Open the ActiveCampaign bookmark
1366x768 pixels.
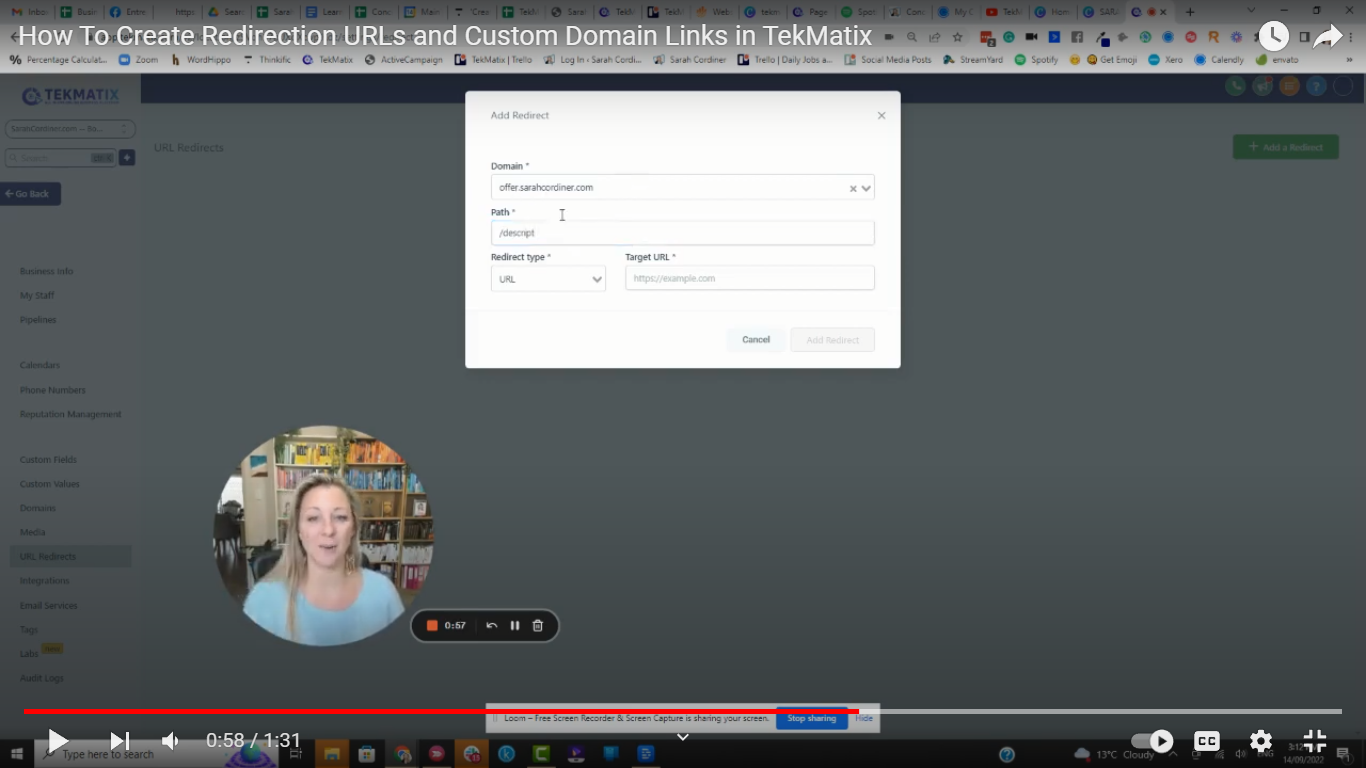[403, 60]
